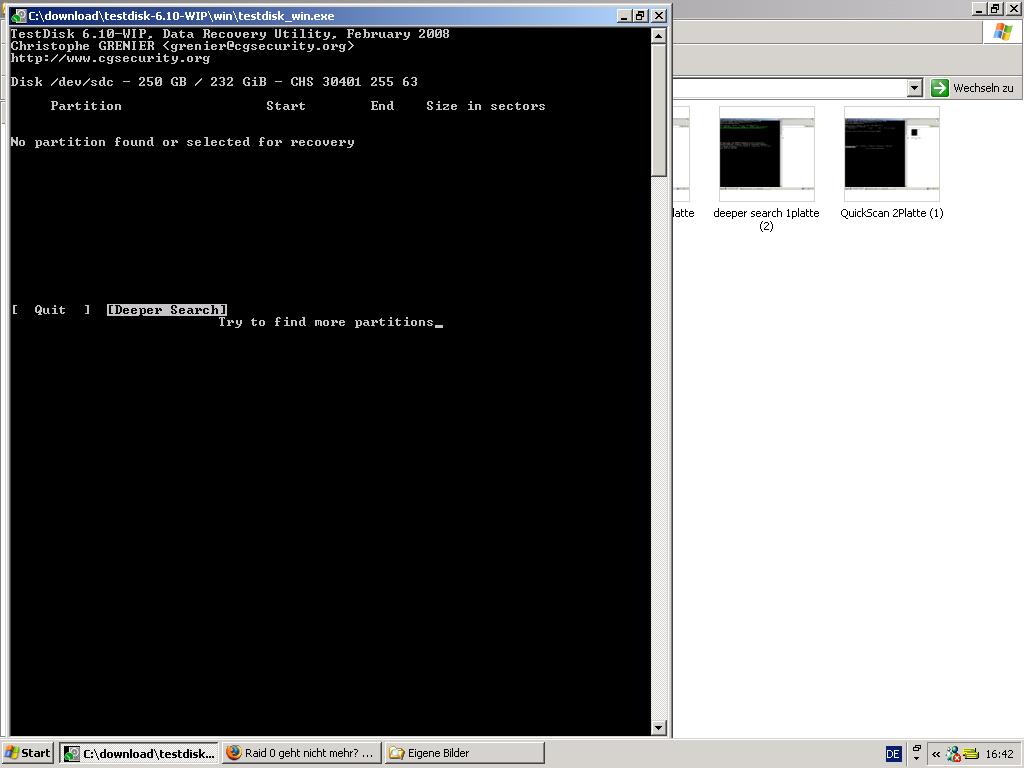Select the 'QuickScan 2Platte (1)' file name

pos(891,213)
